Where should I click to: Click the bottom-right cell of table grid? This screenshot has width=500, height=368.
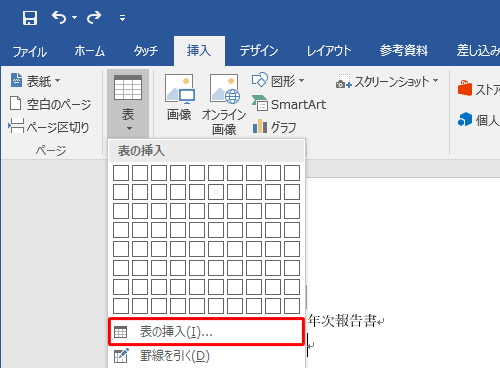coord(292,306)
